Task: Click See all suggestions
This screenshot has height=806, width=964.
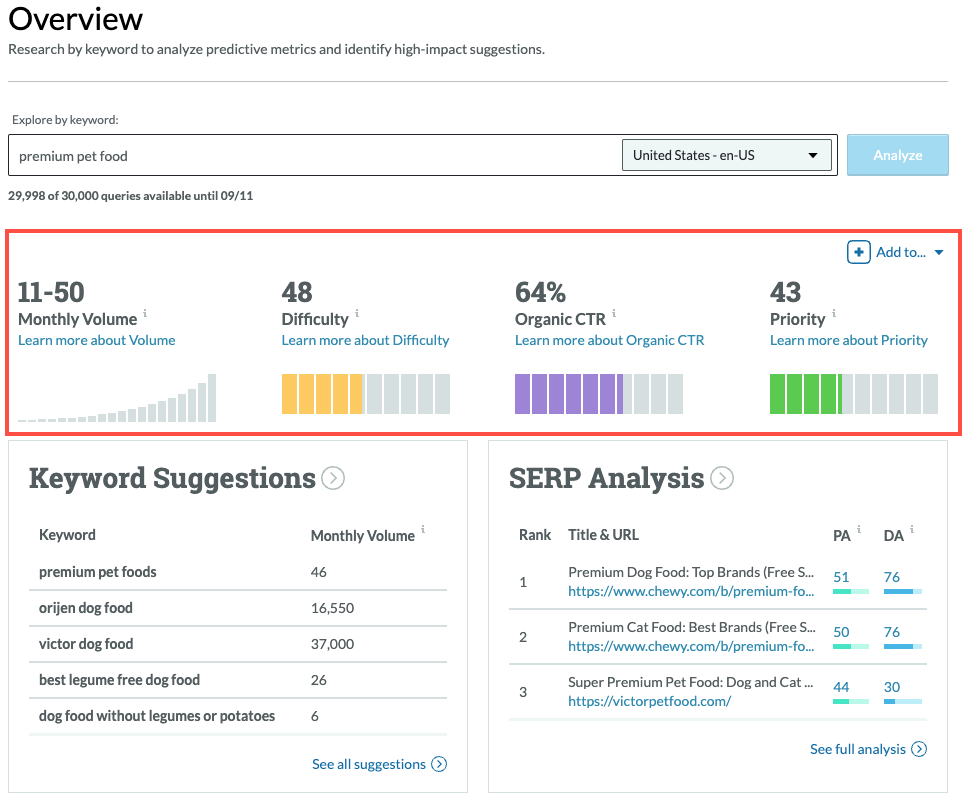Action: pos(369,764)
